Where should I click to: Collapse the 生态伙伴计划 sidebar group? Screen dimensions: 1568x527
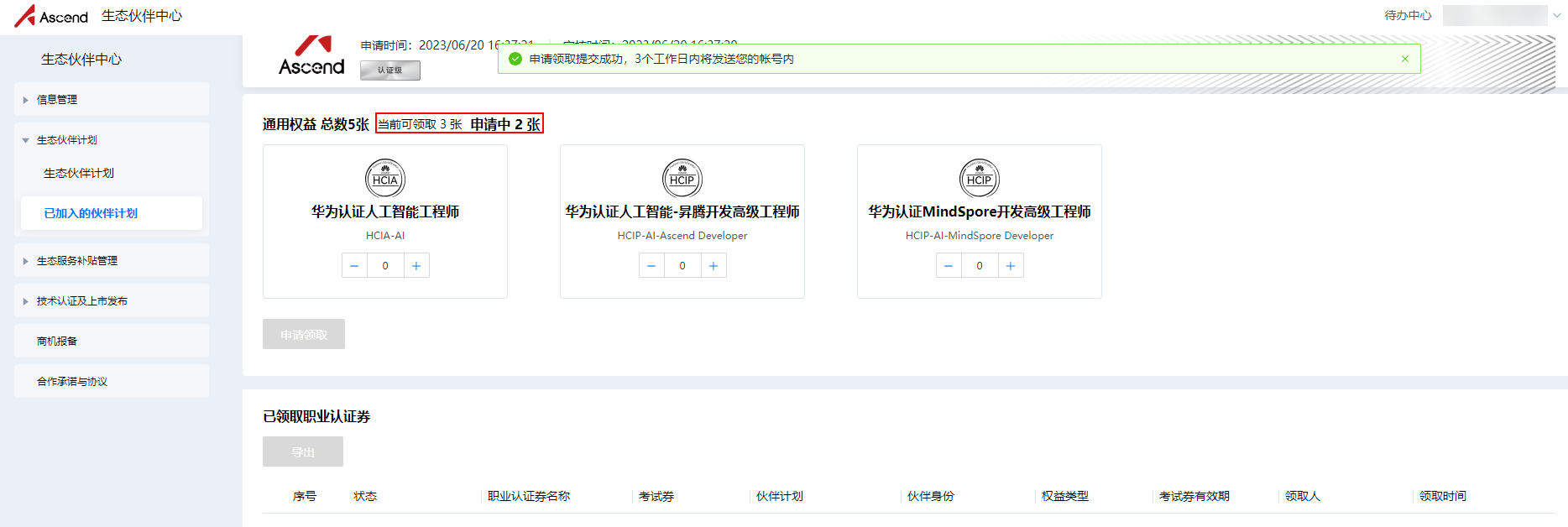(112, 139)
